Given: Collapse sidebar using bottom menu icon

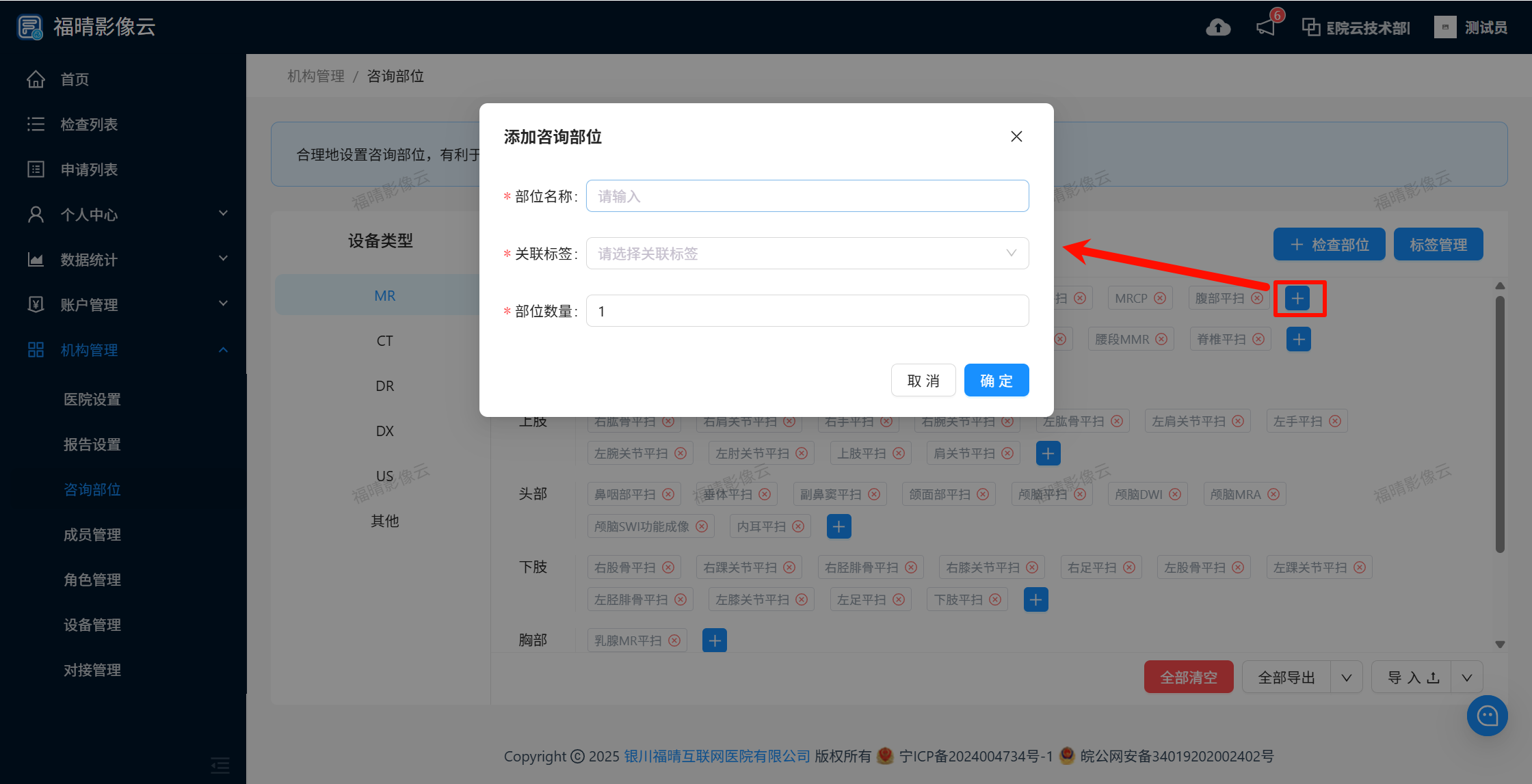Looking at the screenshot, I should coord(220,764).
